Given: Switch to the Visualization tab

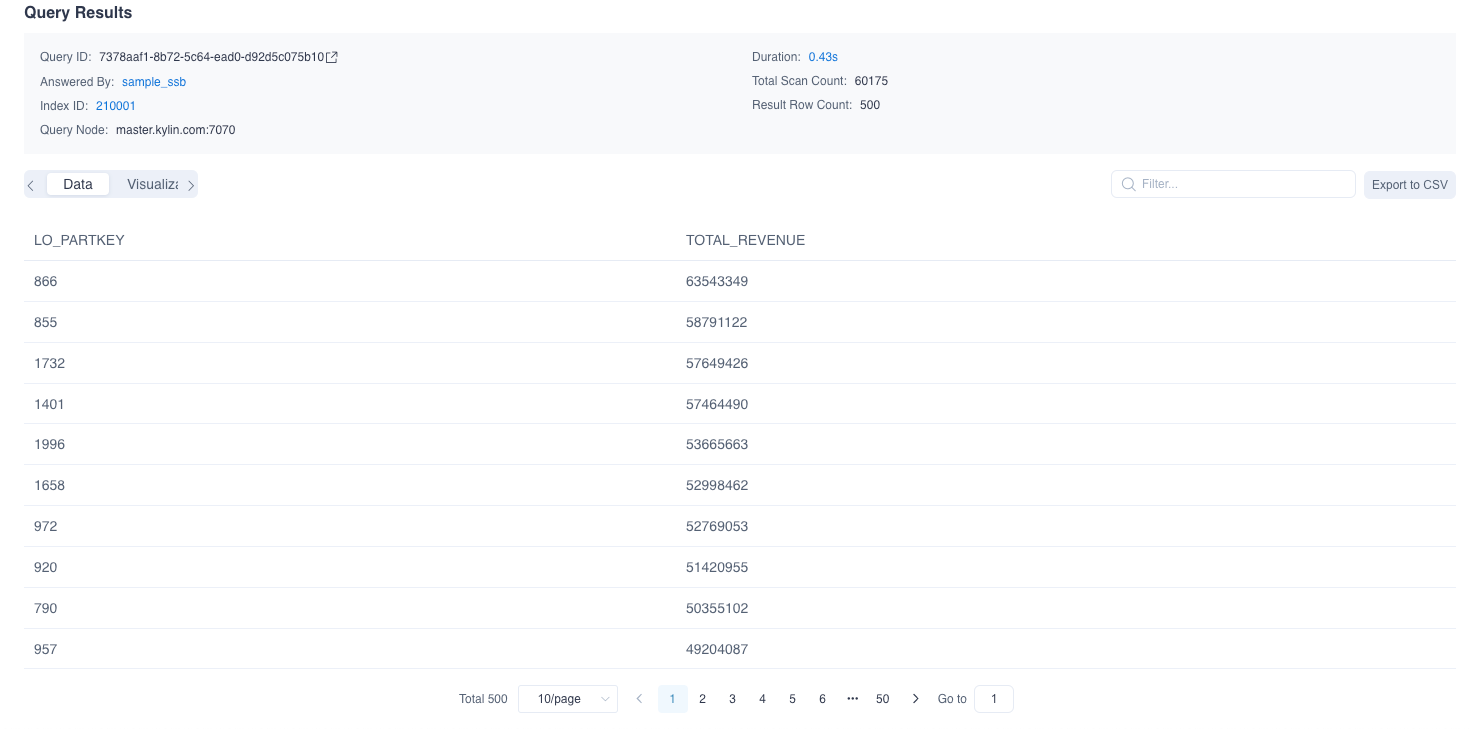Looking at the screenshot, I should tap(152, 184).
